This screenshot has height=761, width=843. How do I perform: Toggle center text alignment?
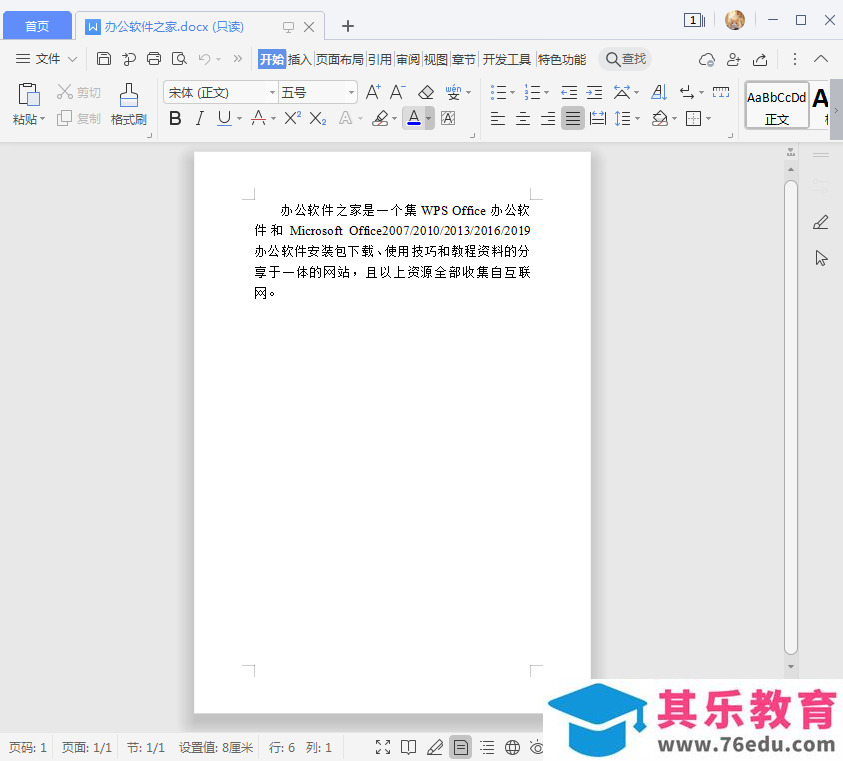tap(523, 118)
